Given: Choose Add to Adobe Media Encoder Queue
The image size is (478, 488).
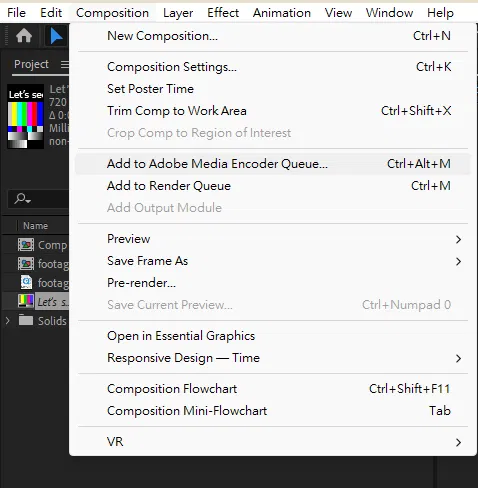Looking at the screenshot, I should (273, 164).
